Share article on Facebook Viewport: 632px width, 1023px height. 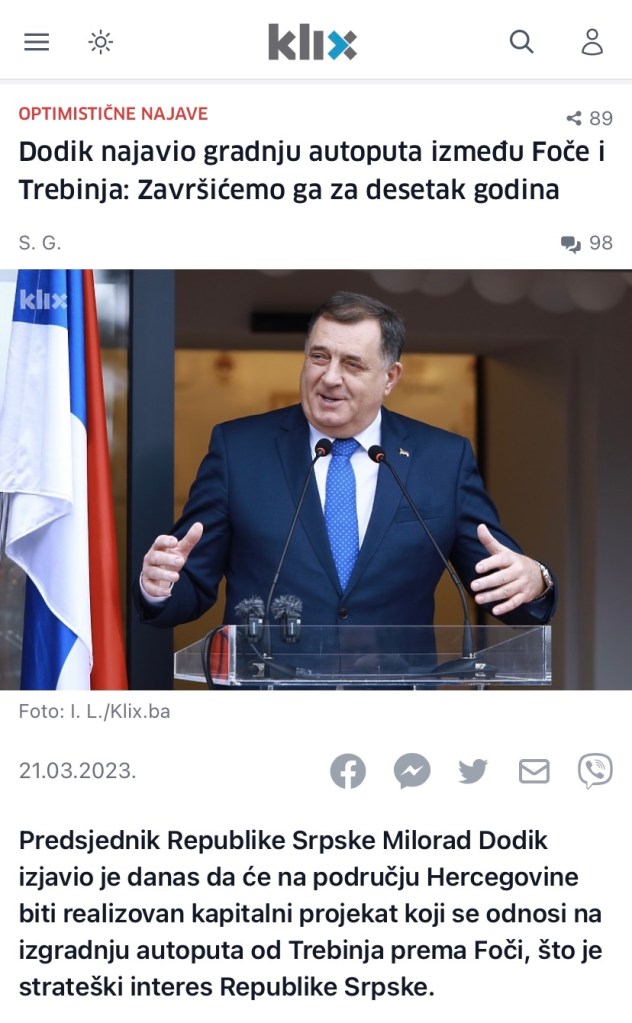pyautogui.click(x=348, y=771)
